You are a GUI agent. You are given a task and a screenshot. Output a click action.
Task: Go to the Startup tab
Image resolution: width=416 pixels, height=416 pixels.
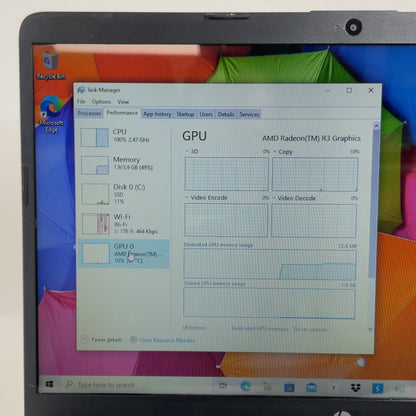click(185, 114)
